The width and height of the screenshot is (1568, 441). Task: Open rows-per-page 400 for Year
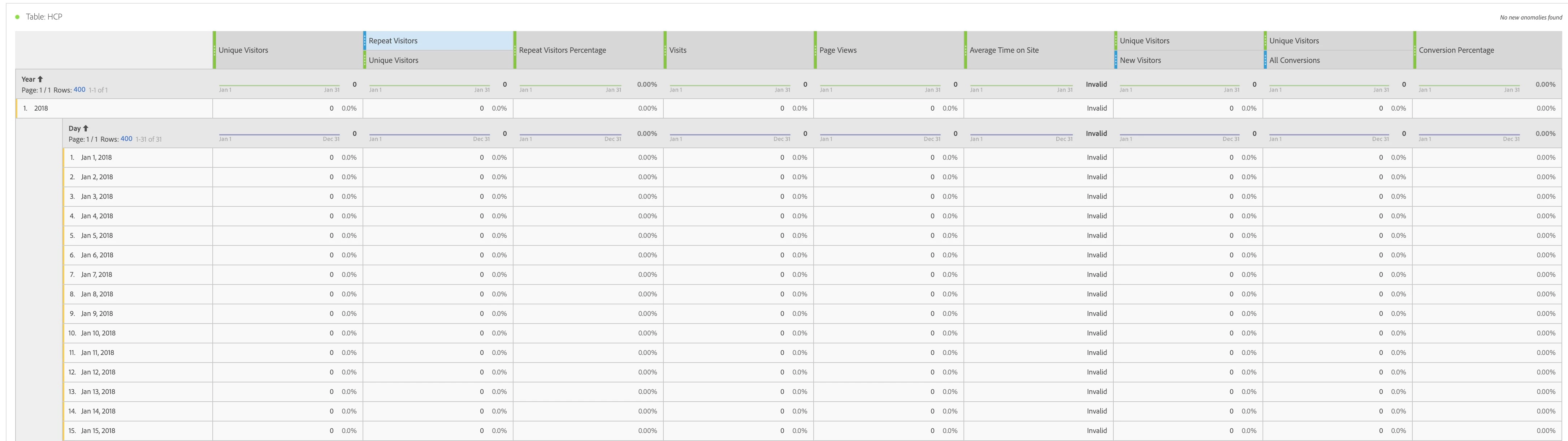point(79,90)
